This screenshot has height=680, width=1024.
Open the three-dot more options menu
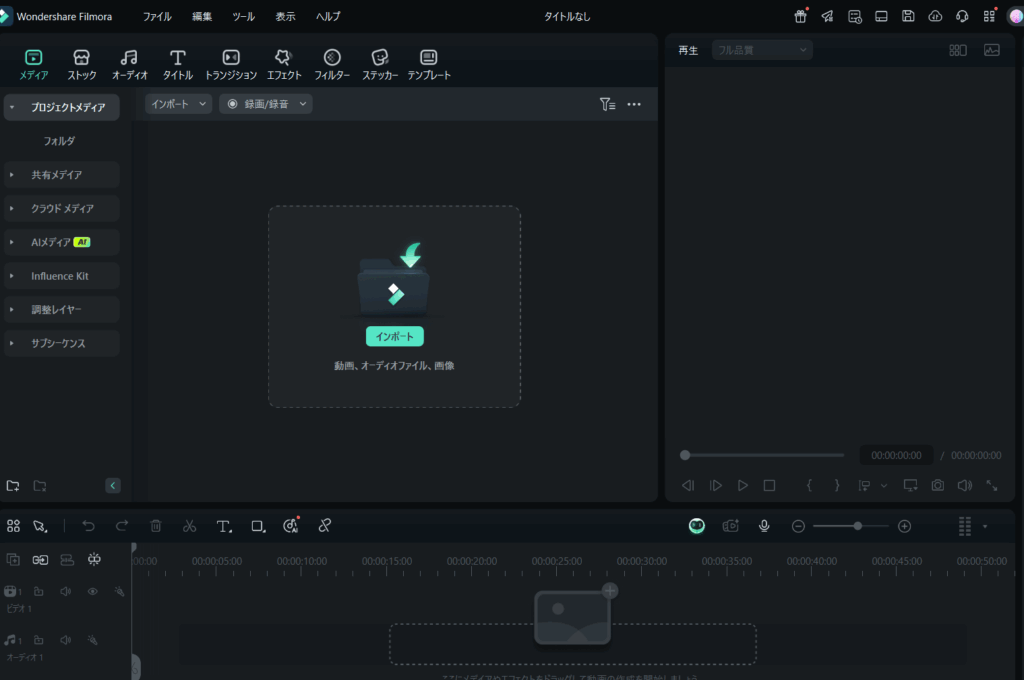tap(634, 104)
